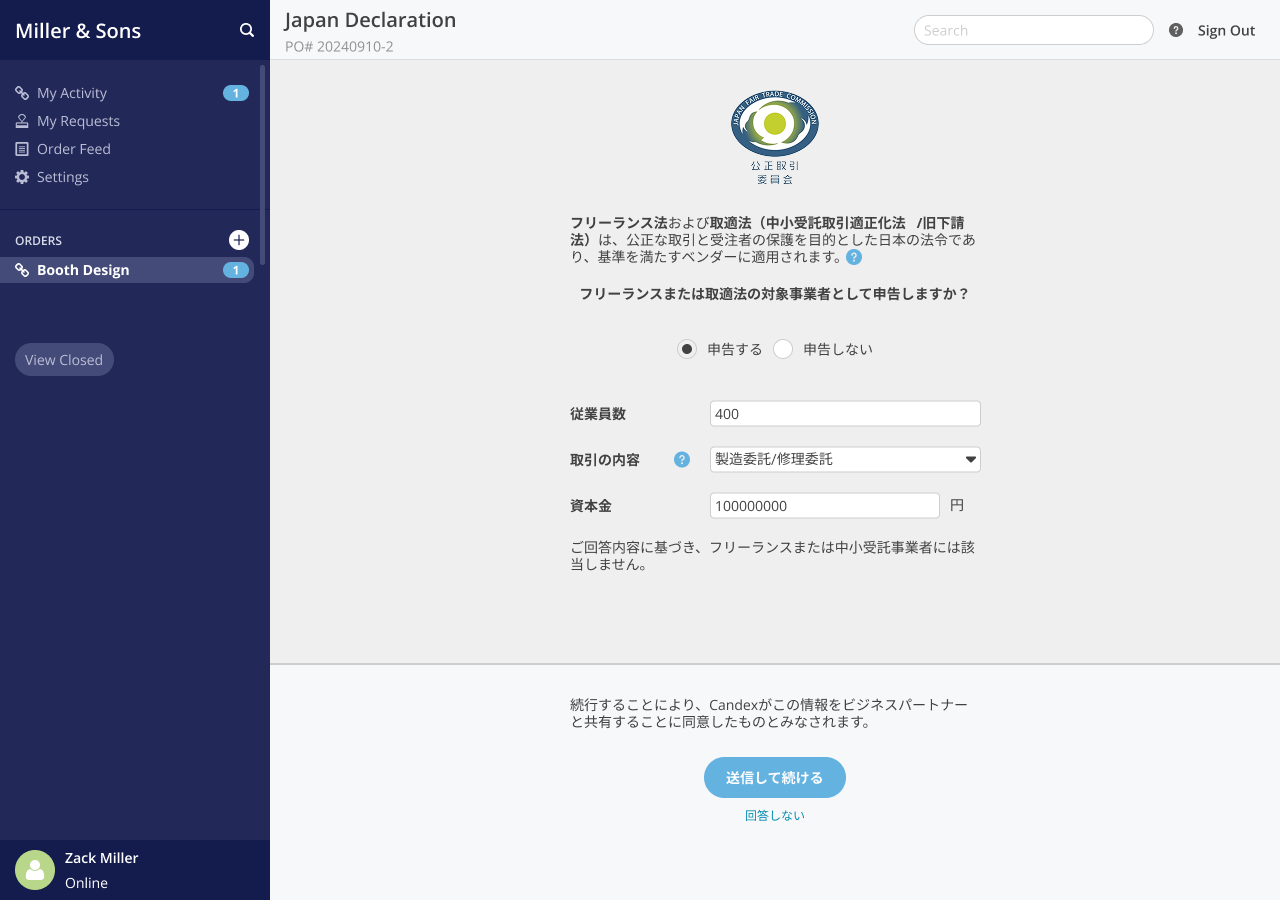This screenshot has width=1280, height=900.
Task: Click Sign Out
Action: pos(1226,30)
